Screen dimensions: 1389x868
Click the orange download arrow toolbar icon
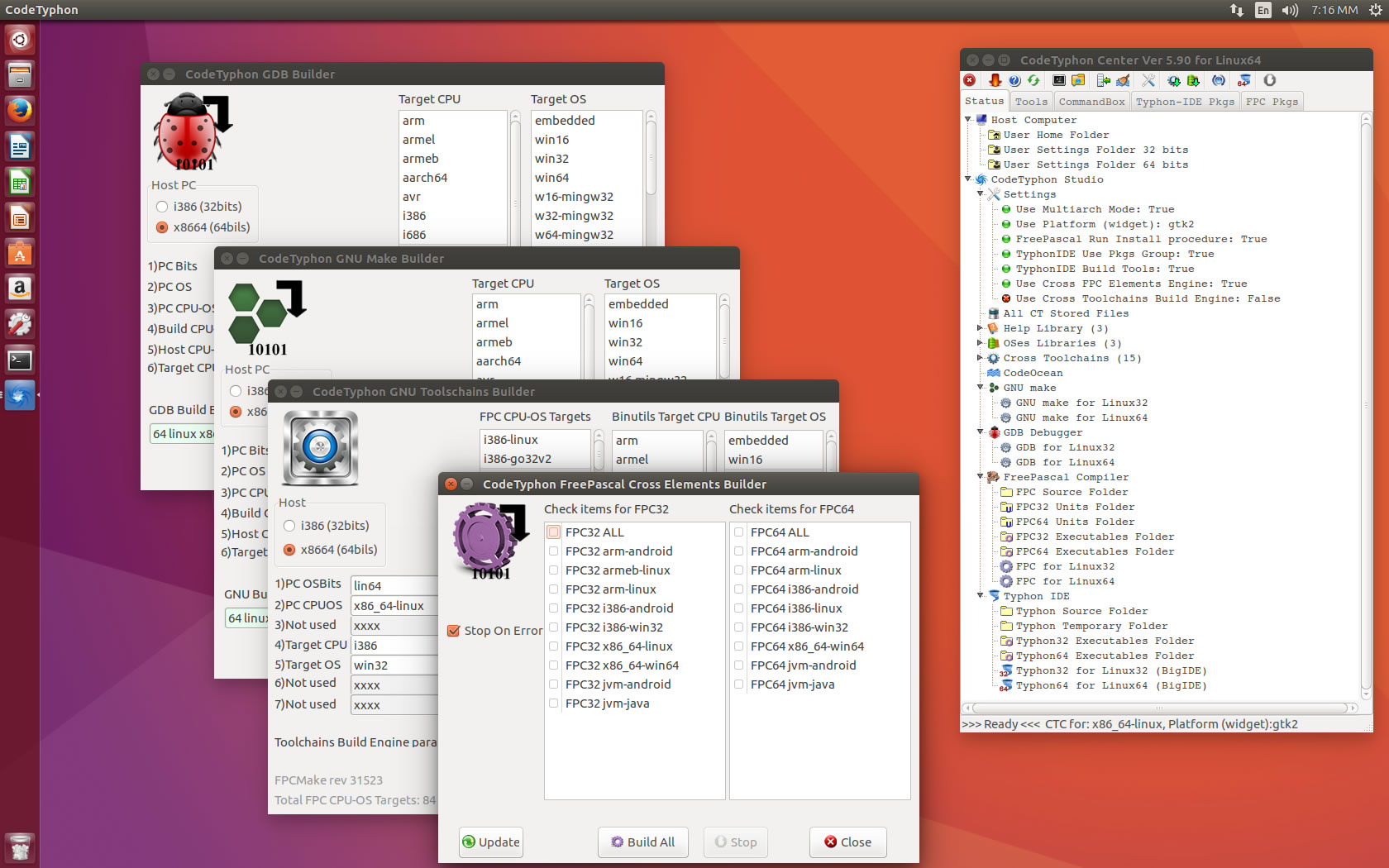995,80
